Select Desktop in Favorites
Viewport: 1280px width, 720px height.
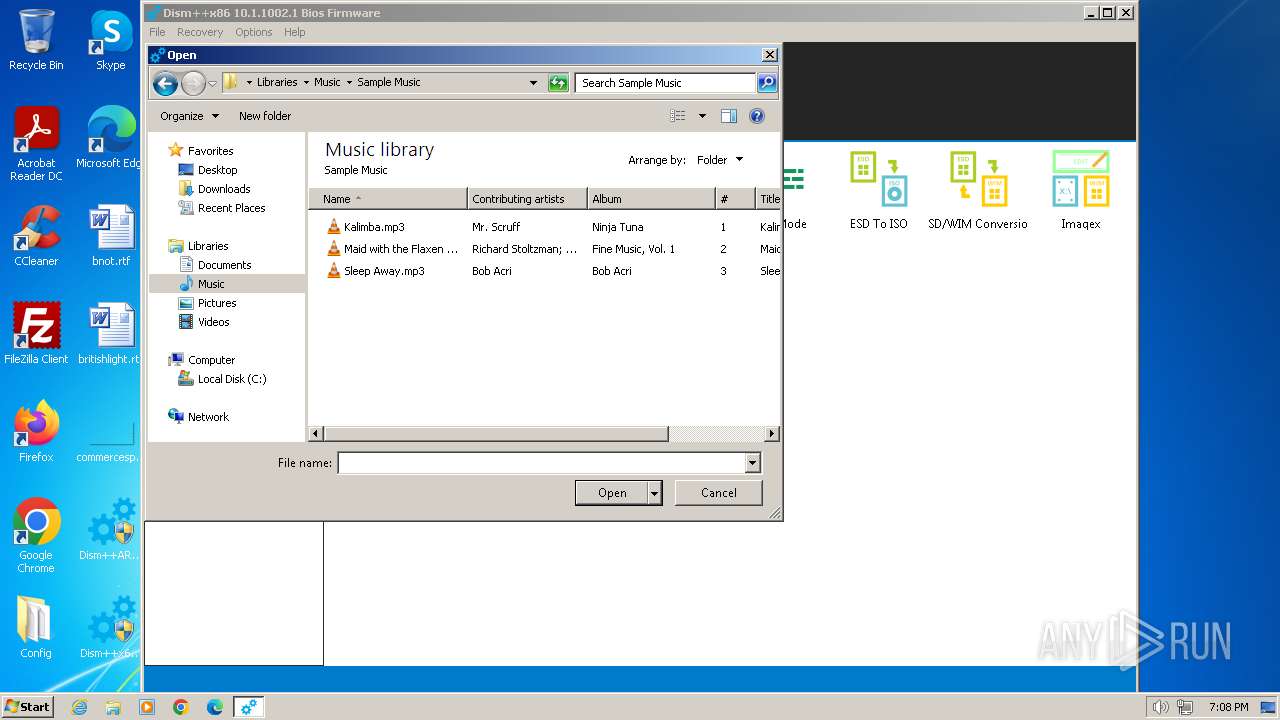217,170
